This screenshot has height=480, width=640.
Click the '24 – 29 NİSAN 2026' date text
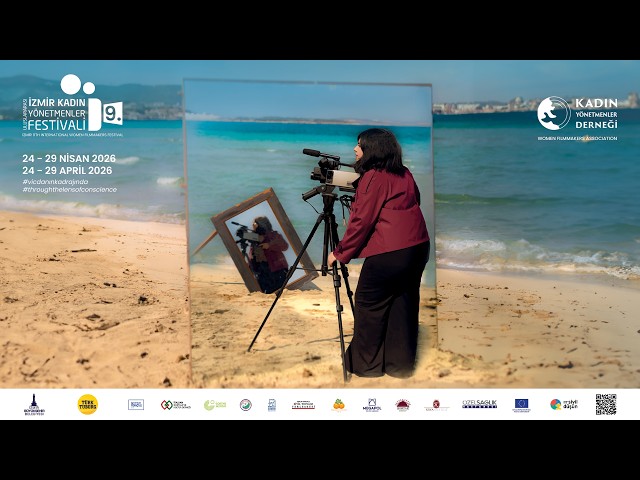[69, 158]
